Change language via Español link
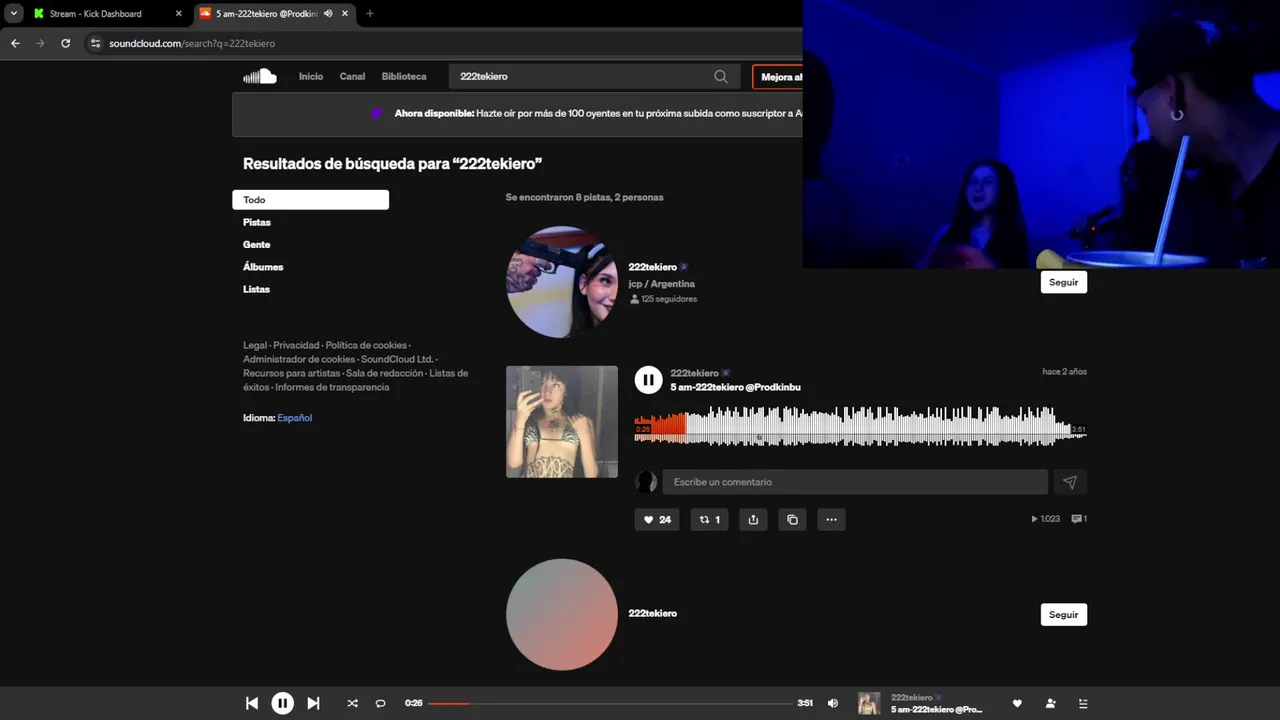This screenshot has height=720, width=1280. pyautogui.click(x=294, y=418)
